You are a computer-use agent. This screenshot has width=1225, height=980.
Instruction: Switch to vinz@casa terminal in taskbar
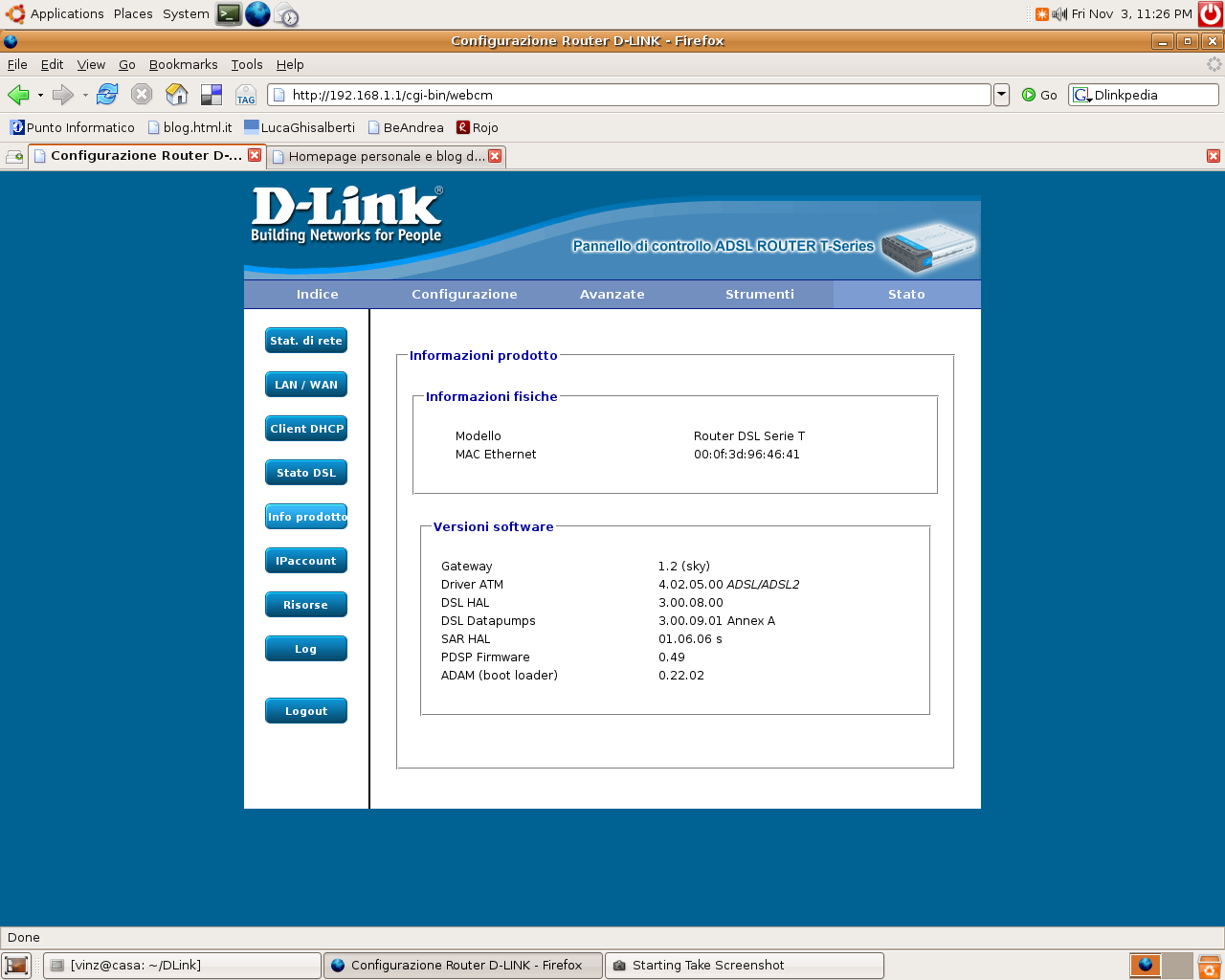click(x=183, y=965)
